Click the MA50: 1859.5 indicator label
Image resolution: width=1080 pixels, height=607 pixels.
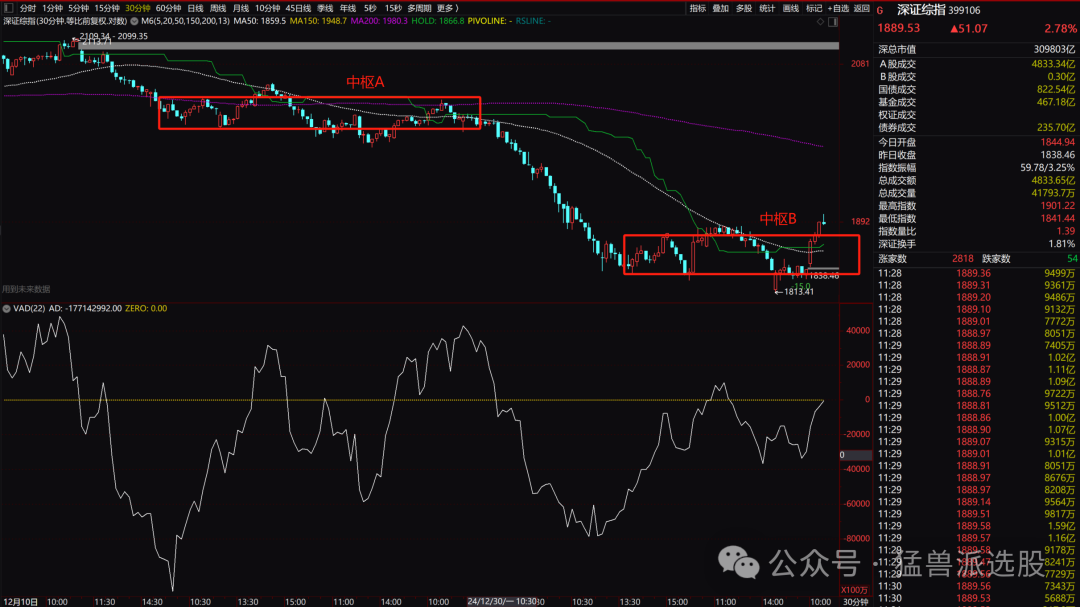(259, 21)
